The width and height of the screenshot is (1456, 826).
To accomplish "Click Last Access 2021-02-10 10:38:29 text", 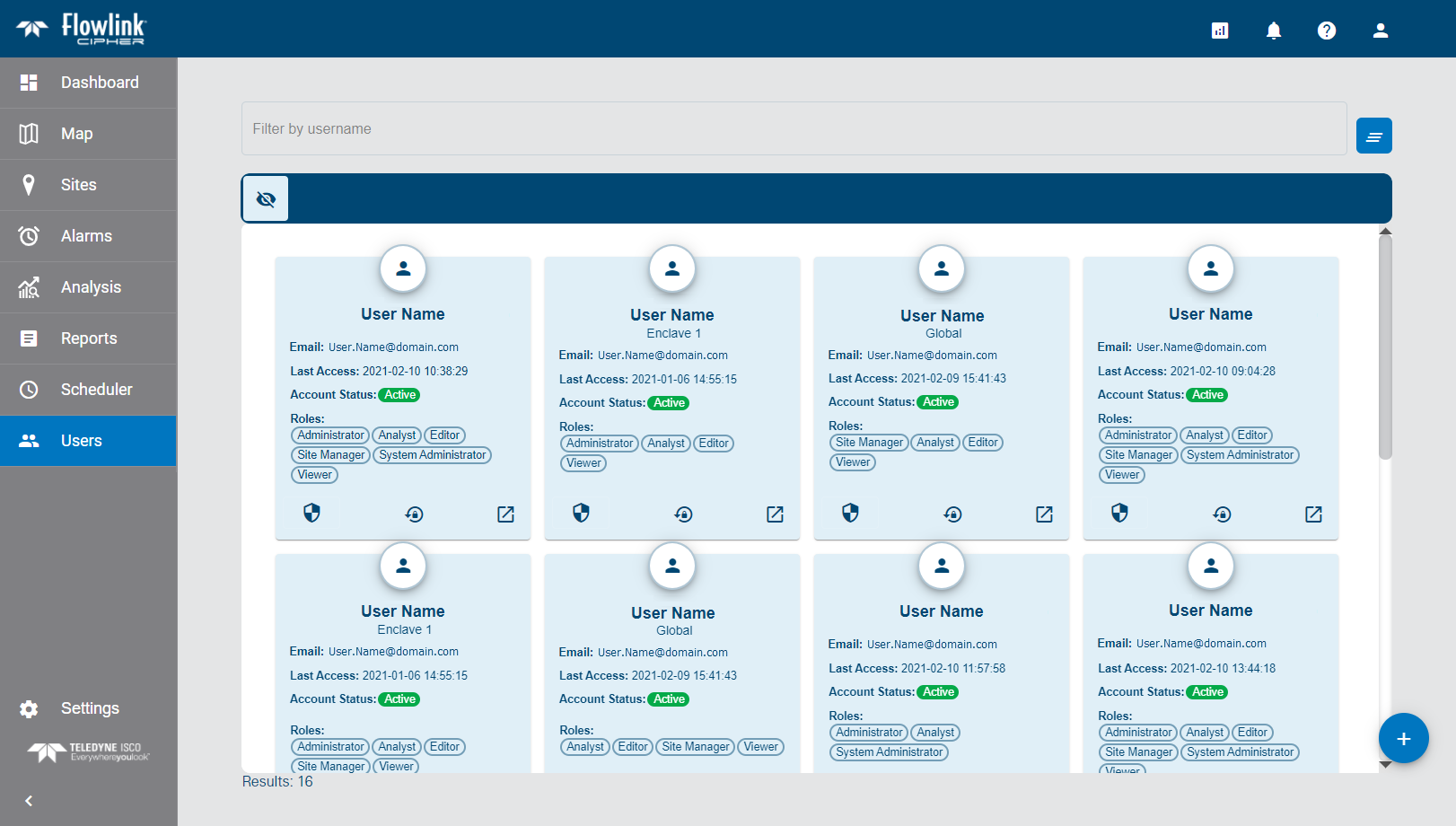I will (x=379, y=371).
